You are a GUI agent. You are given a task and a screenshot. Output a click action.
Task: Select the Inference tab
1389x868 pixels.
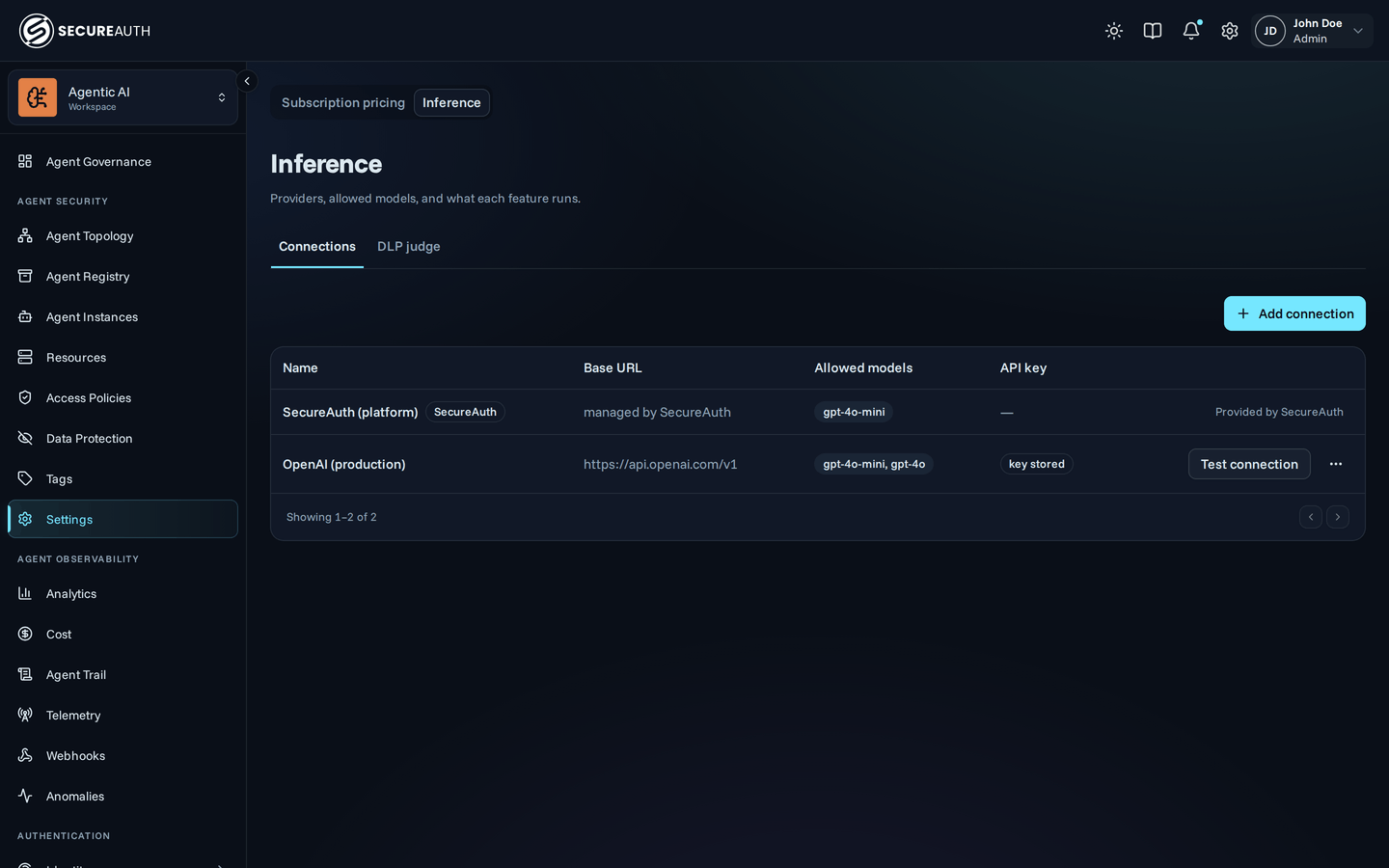(x=451, y=102)
